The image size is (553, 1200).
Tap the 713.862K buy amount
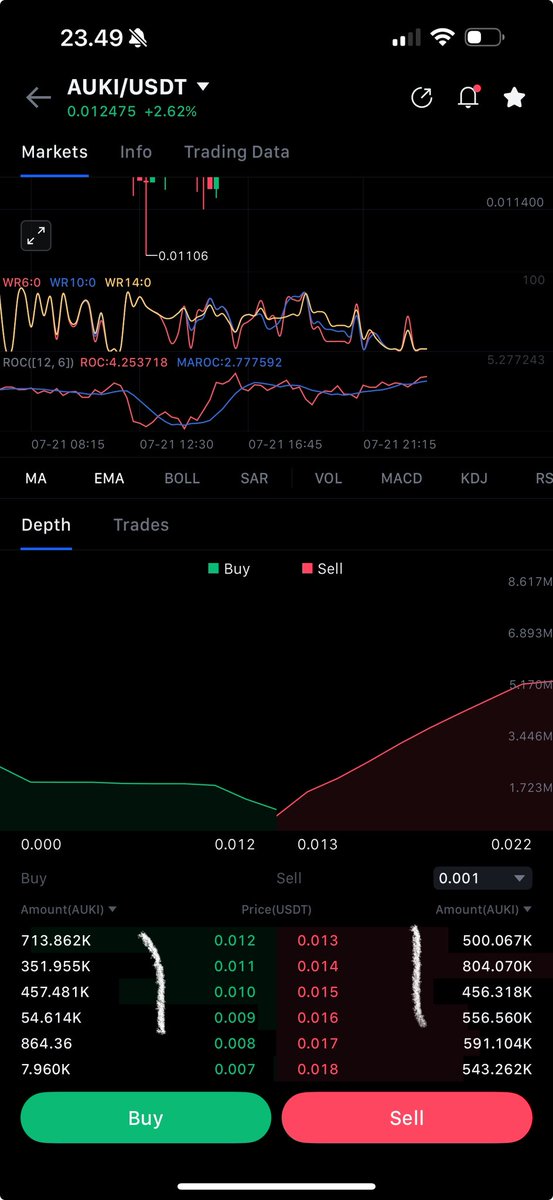(x=56, y=940)
